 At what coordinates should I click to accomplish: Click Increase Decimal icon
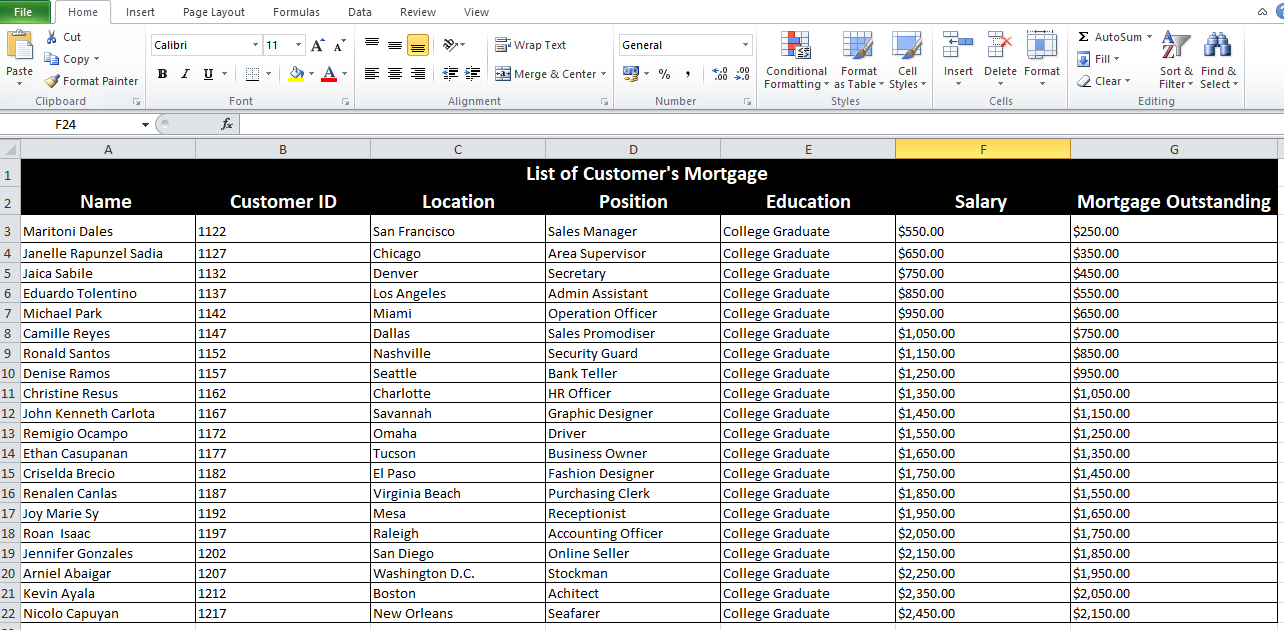click(x=720, y=74)
